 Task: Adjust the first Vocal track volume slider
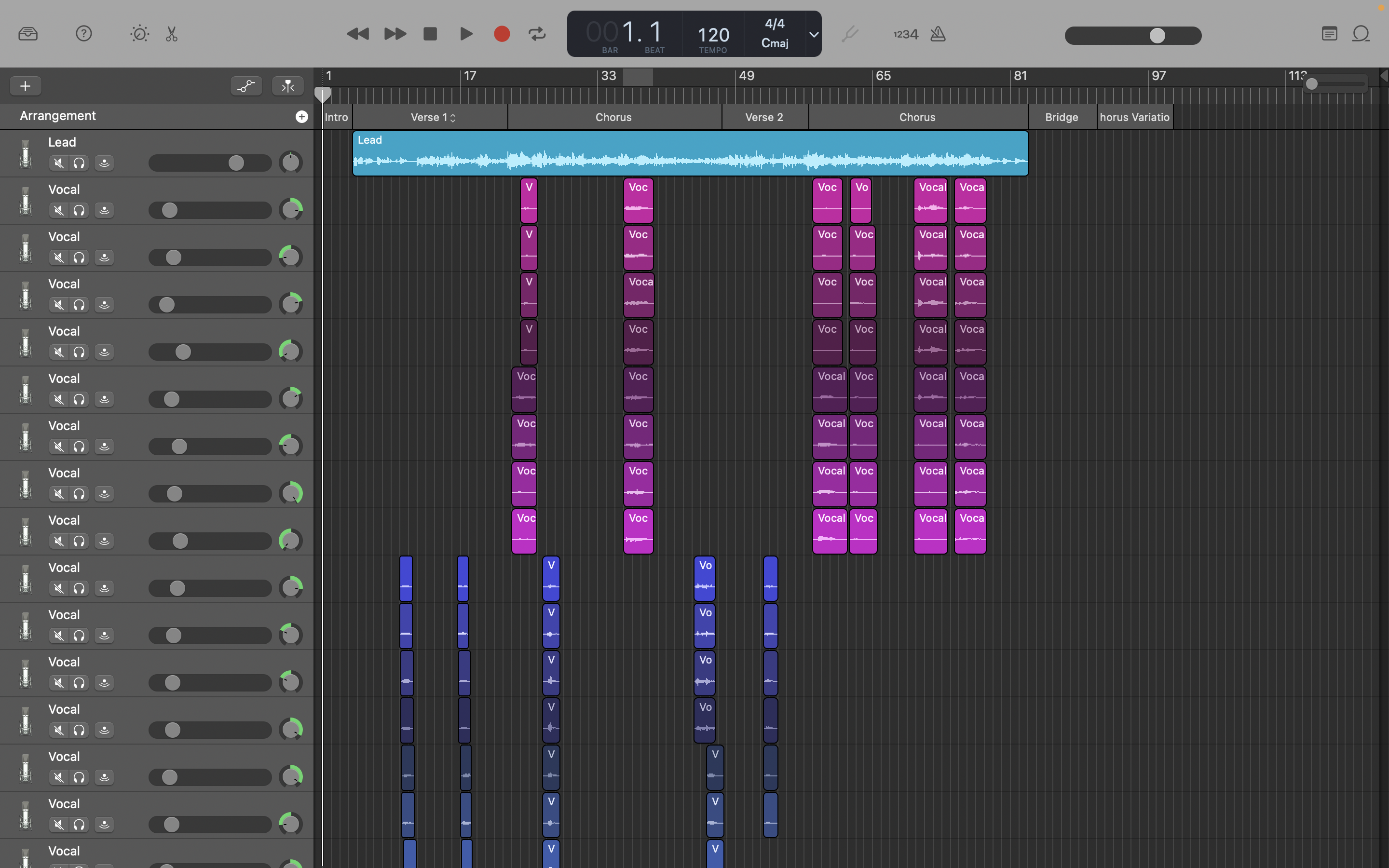pyautogui.click(x=210, y=210)
